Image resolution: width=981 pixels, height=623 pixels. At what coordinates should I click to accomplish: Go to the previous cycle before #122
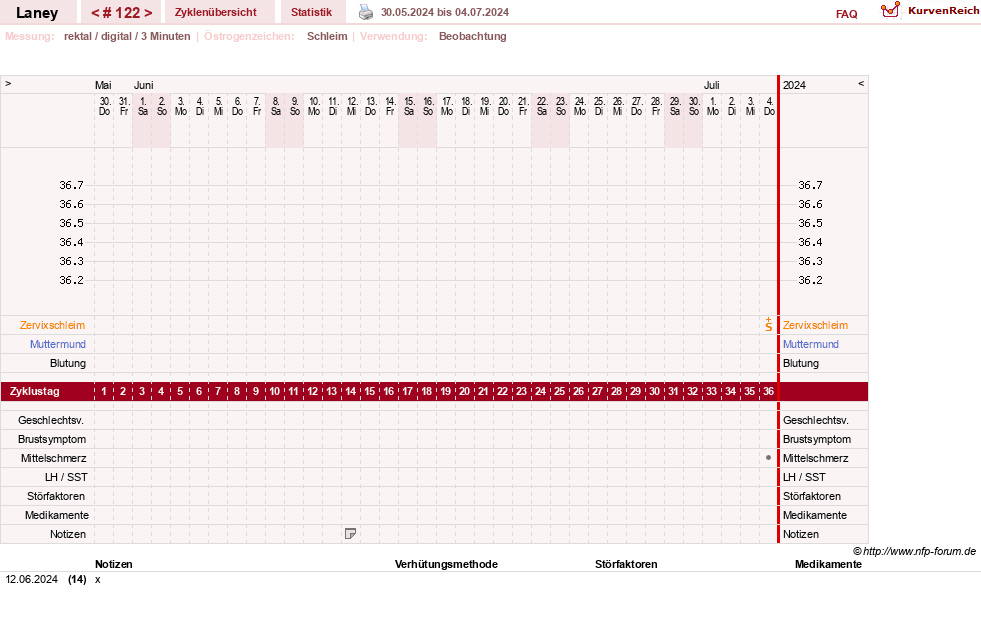pos(95,13)
